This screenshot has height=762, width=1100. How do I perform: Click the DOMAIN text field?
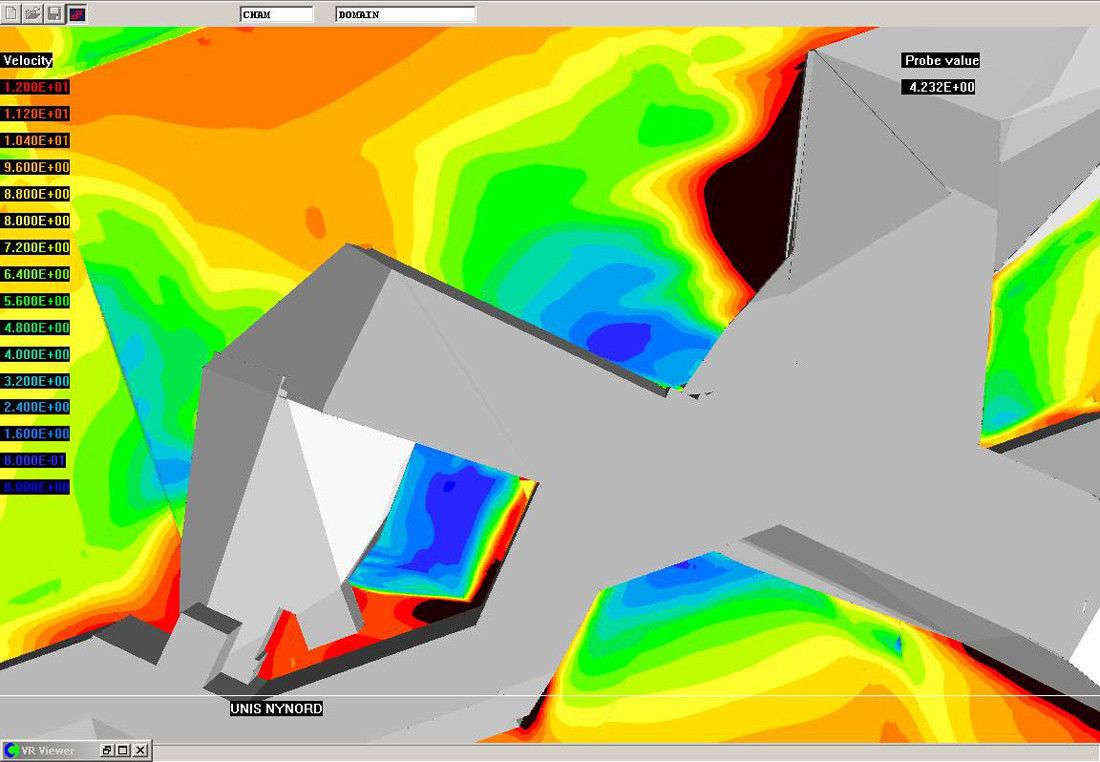tap(405, 14)
